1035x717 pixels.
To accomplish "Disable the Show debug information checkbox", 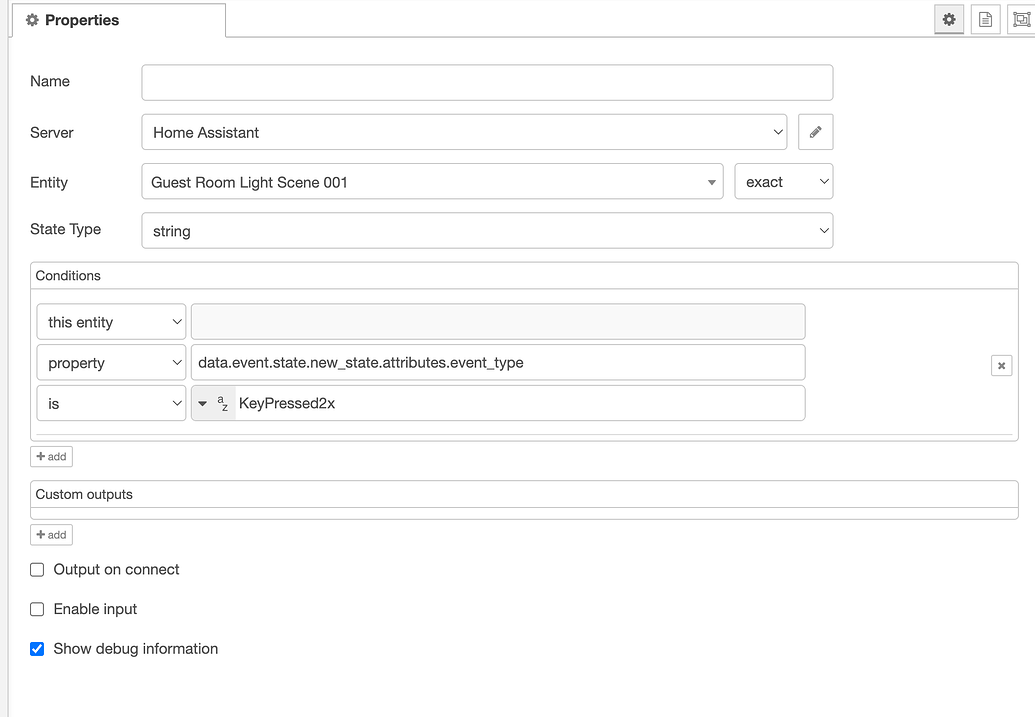I will click(x=37, y=648).
